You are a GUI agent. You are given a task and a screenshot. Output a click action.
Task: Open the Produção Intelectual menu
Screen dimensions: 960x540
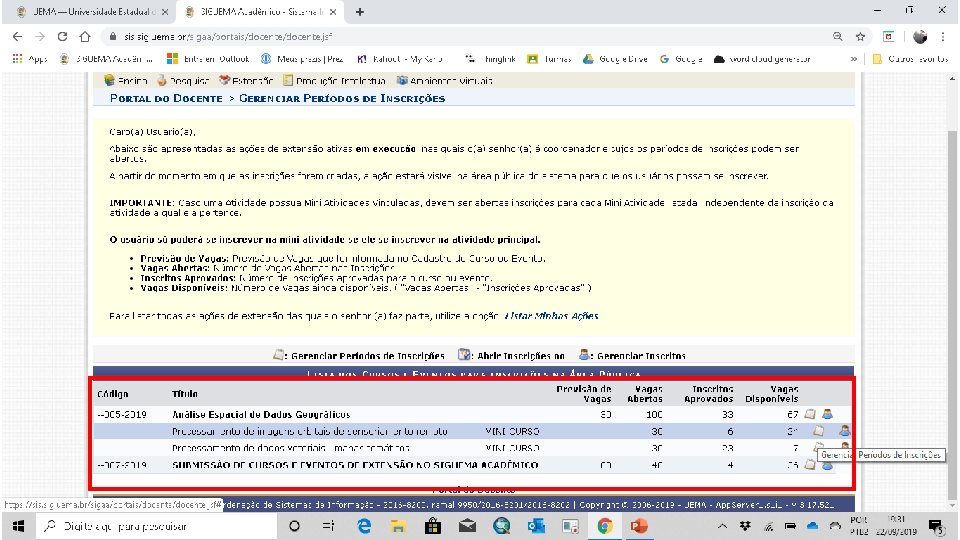334,81
